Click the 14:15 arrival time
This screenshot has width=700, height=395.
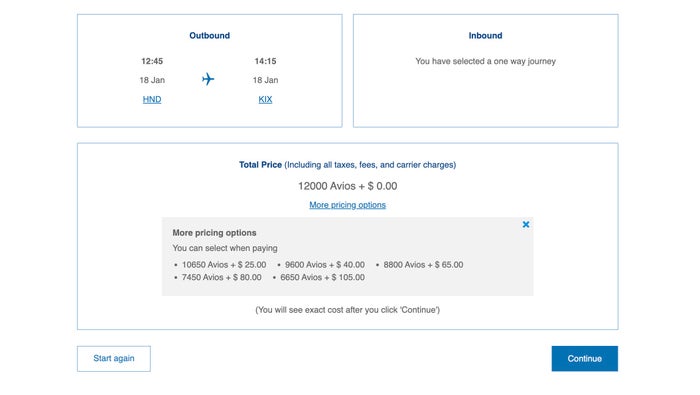(265, 61)
